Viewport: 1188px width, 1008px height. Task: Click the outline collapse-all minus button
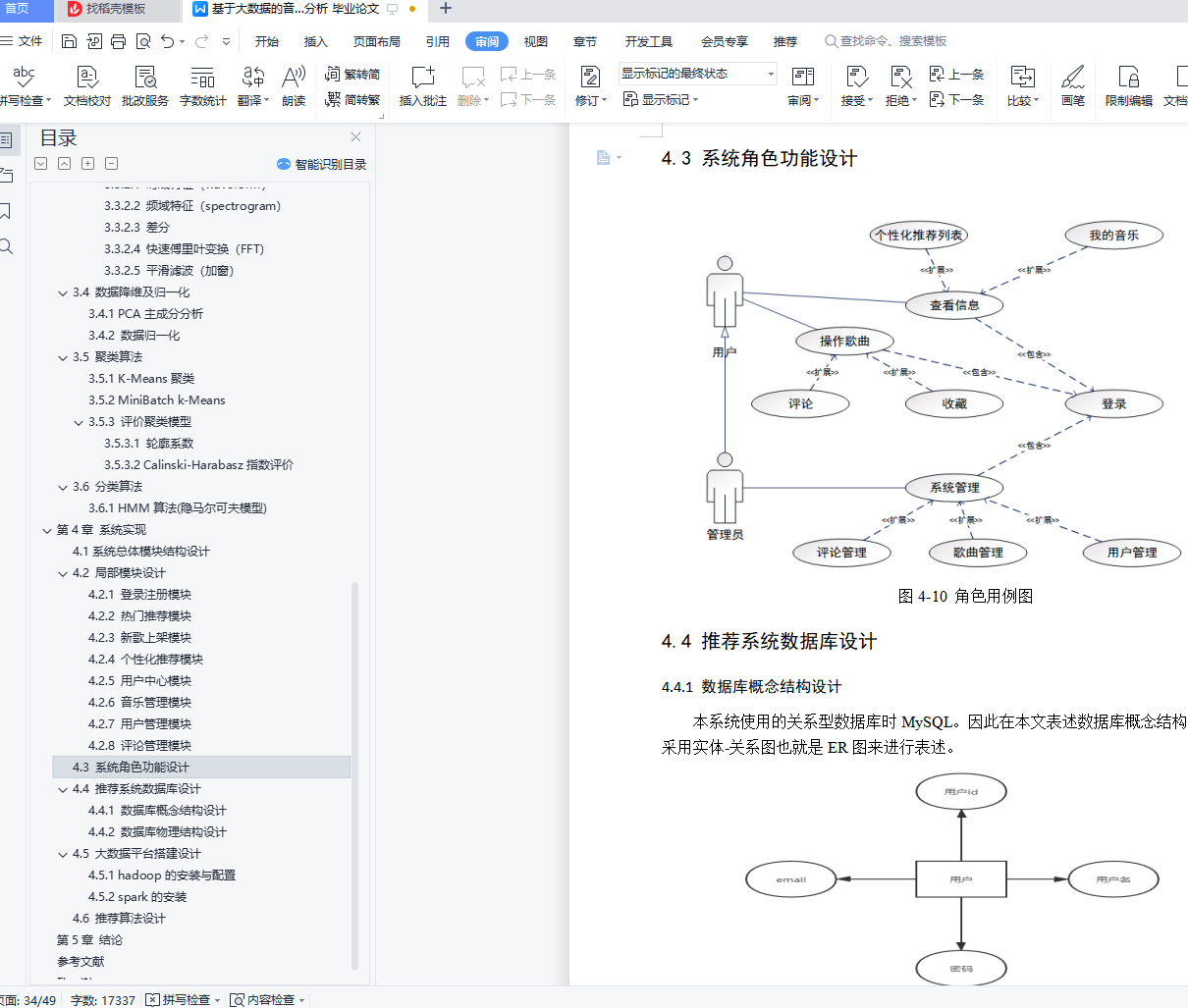point(111,164)
